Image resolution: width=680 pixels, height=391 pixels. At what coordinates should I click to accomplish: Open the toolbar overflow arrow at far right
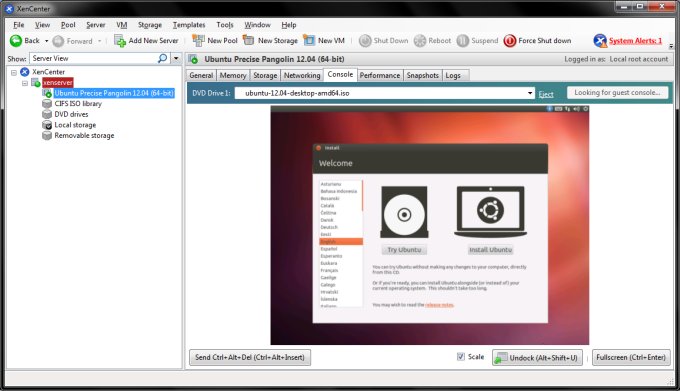[671, 46]
